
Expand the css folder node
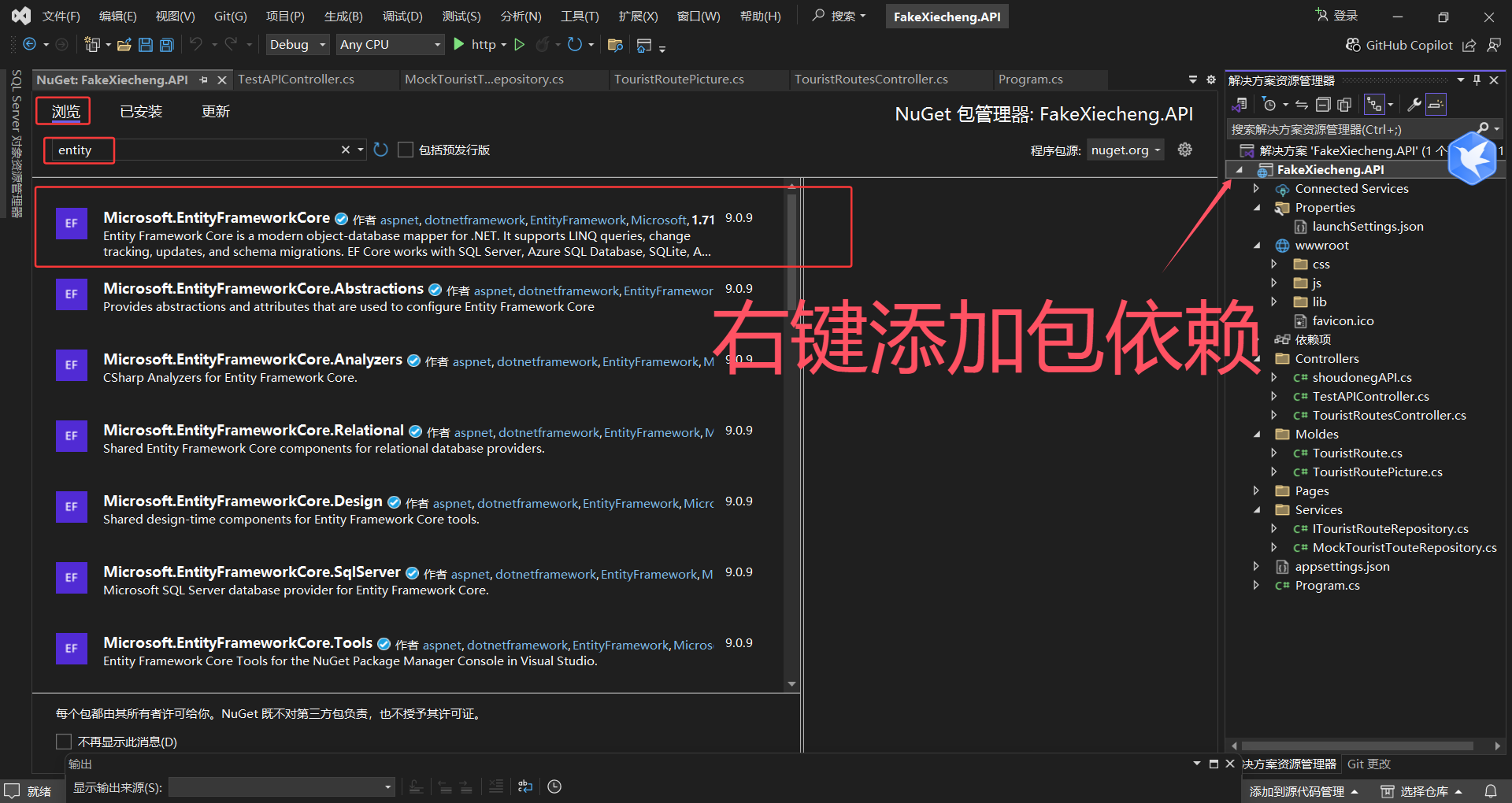pos(1274,265)
